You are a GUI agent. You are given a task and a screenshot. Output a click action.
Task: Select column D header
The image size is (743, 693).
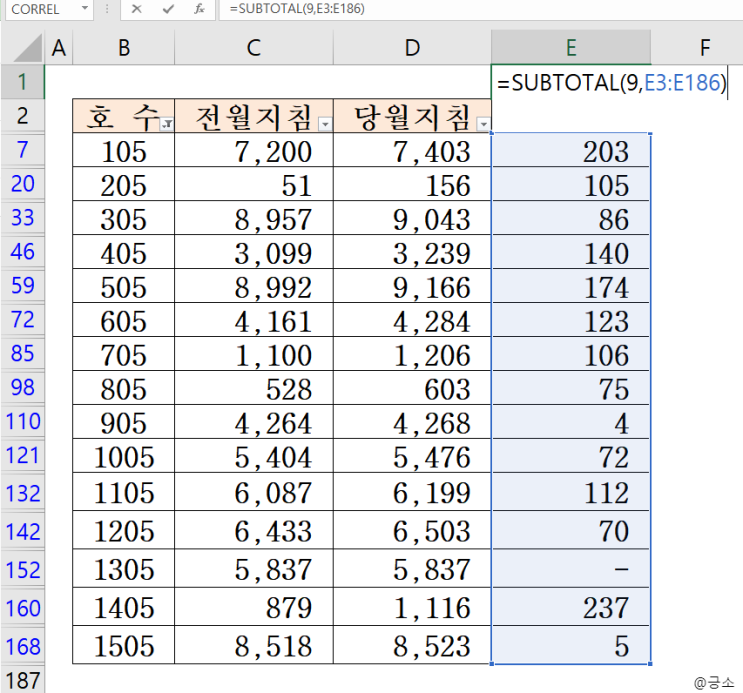[412, 47]
